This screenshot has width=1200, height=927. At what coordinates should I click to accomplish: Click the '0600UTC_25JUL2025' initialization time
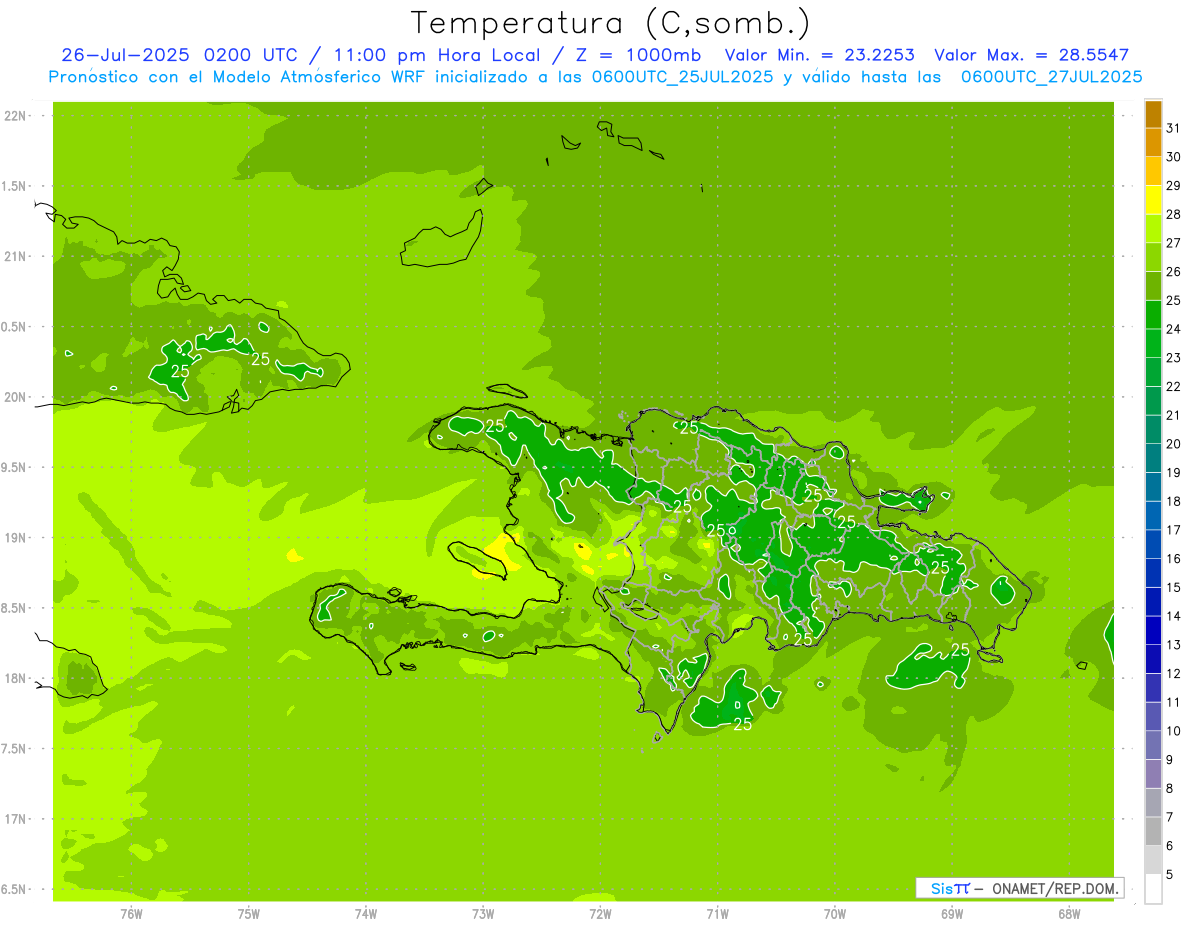(681, 76)
